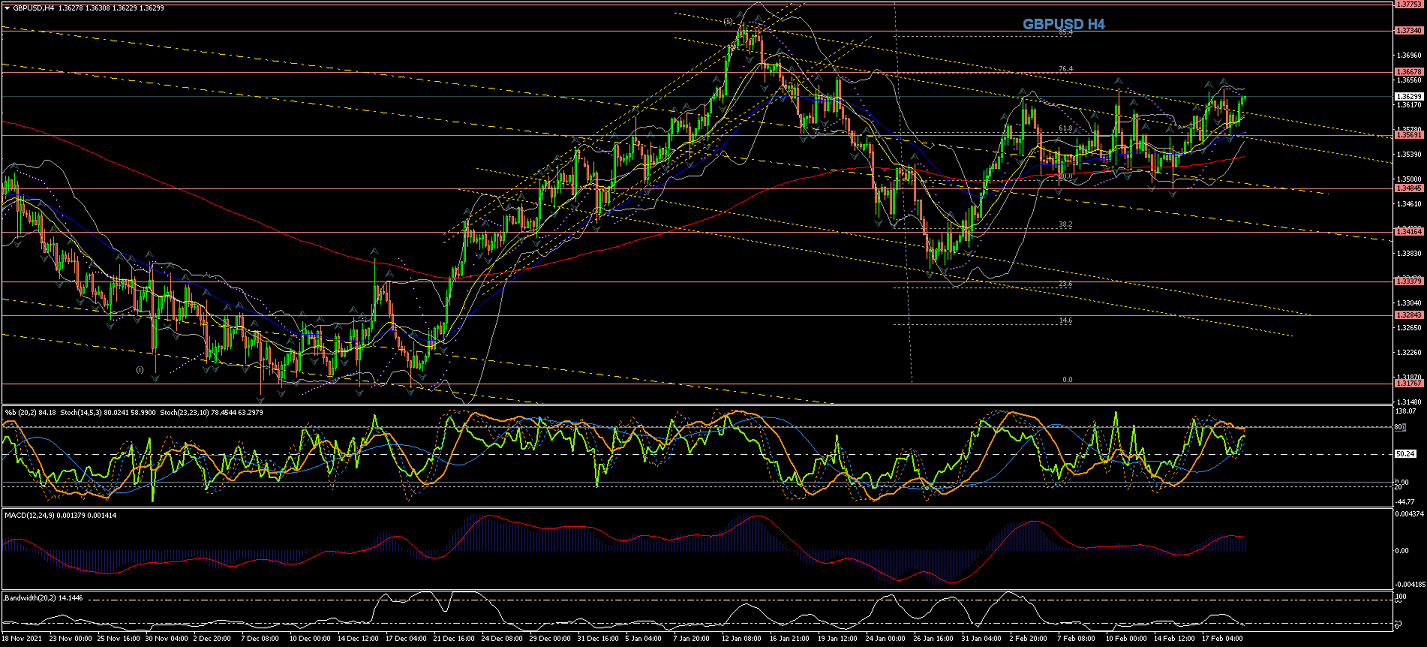Image resolution: width=1427 pixels, height=647 pixels.
Task: Click the 1.31767 bottom level price tag
Action: pyautogui.click(x=1407, y=383)
